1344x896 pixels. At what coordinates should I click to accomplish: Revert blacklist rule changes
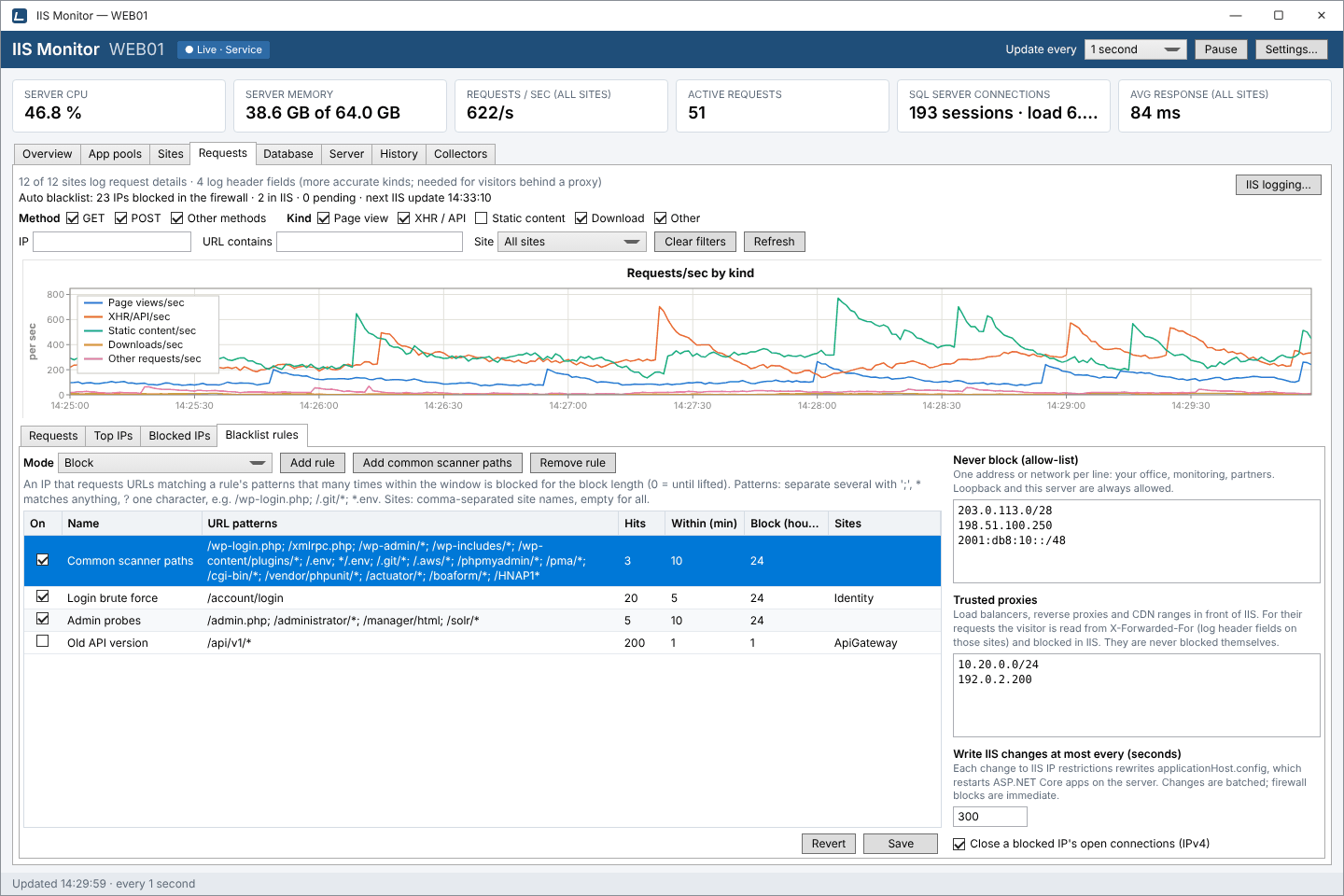pyautogui.click(x=829, y=844)
